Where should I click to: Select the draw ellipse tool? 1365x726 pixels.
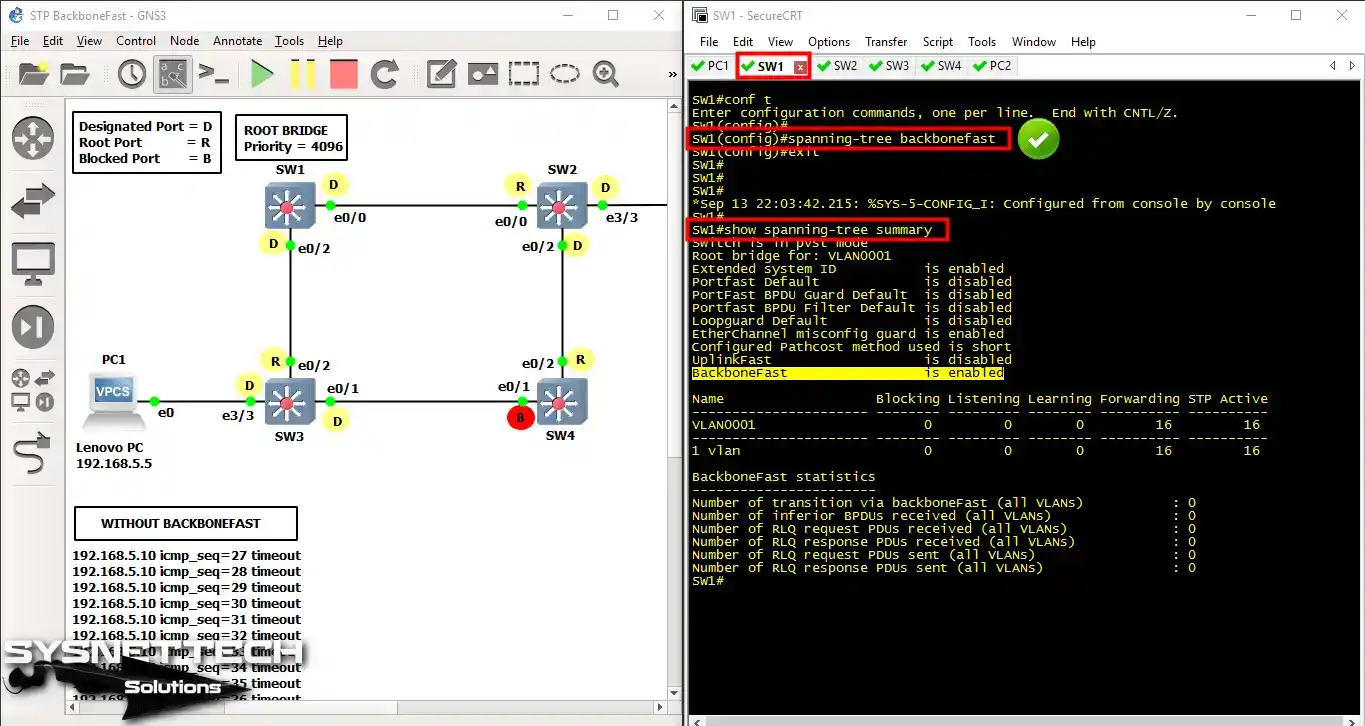coord(565,74)
